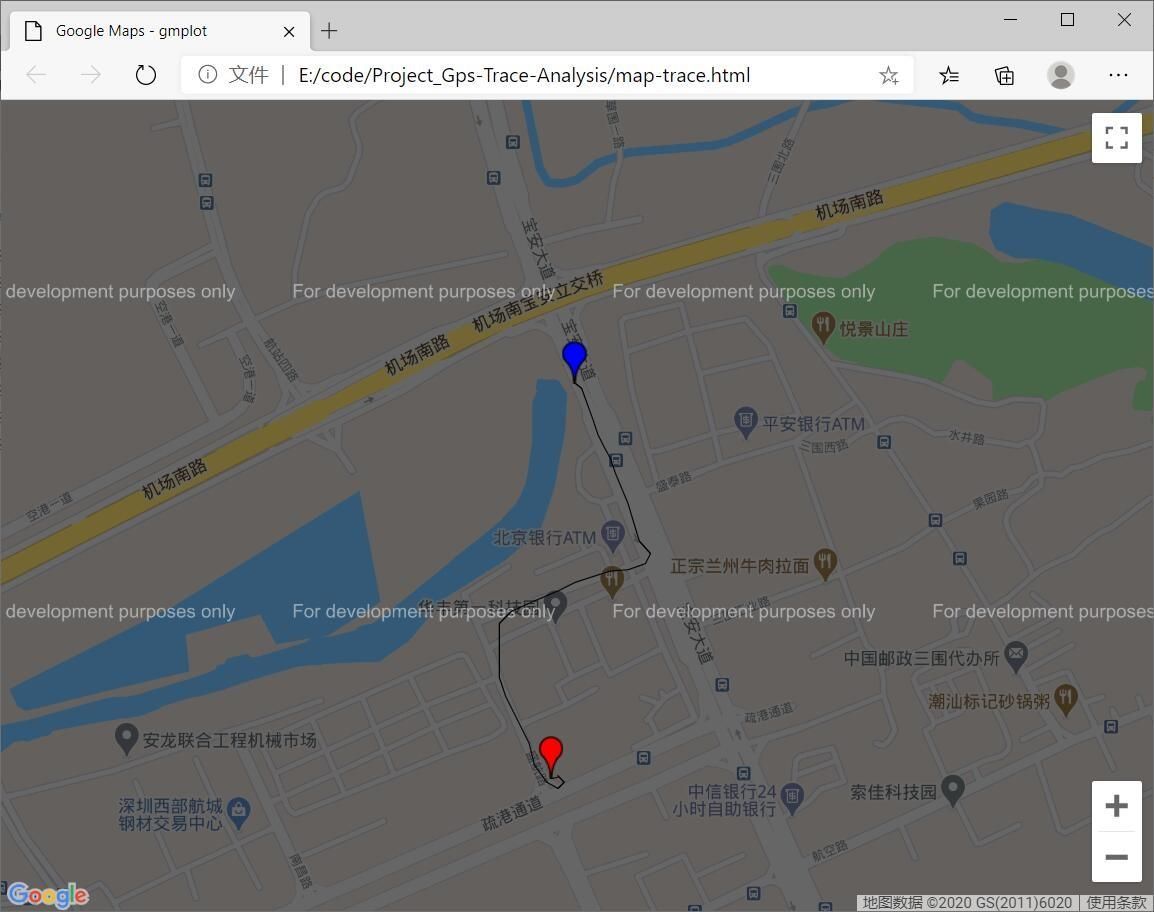The height and width of the screenshot is (912, 1154).
Task: Click the restaurant icon beside 悦景山庄
Action: (822, 327)
